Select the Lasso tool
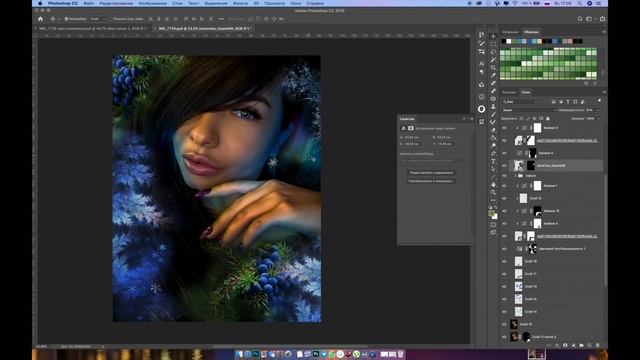The height and width of the screenshot is (360, 640). [493, 52]
